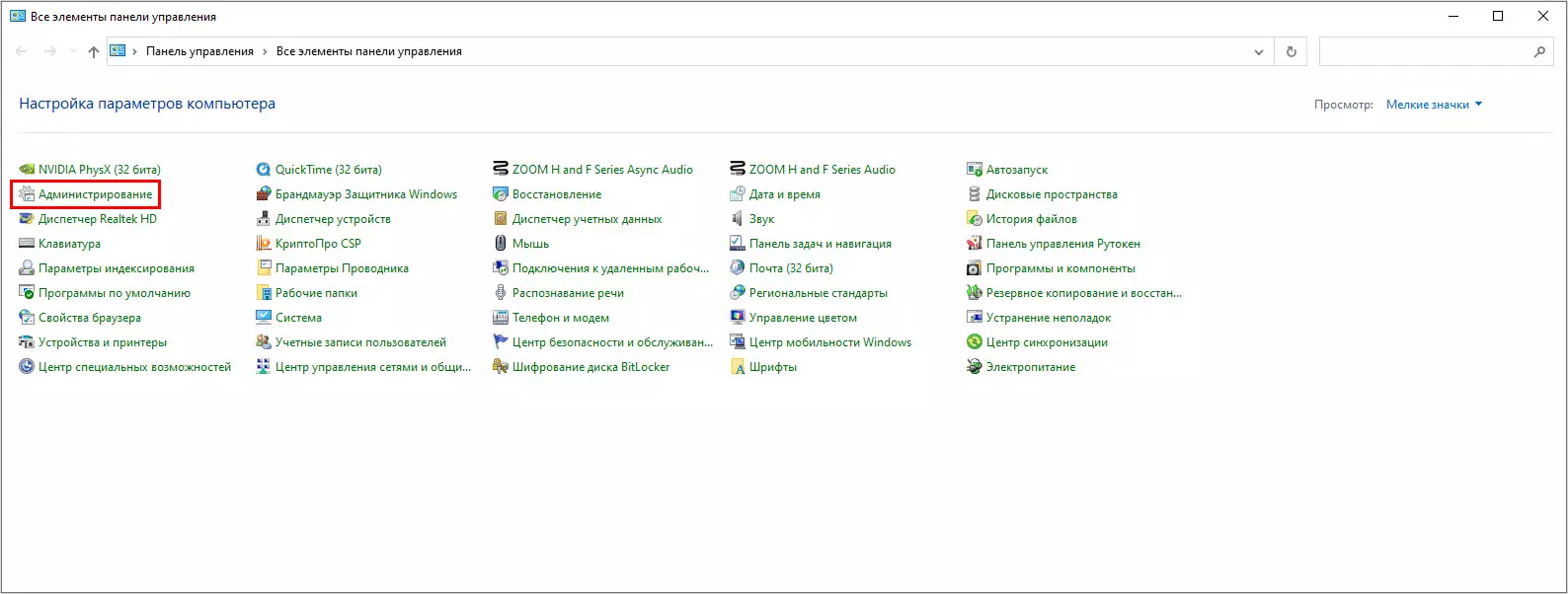Open Автозапуск link

pos(1017,170)
